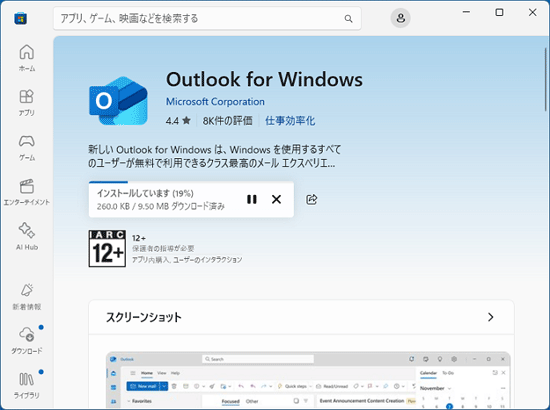The height and width of the screenshot is (410, 550).
Task: Open the 仕事効率化 category link
Action: (290, 121)
